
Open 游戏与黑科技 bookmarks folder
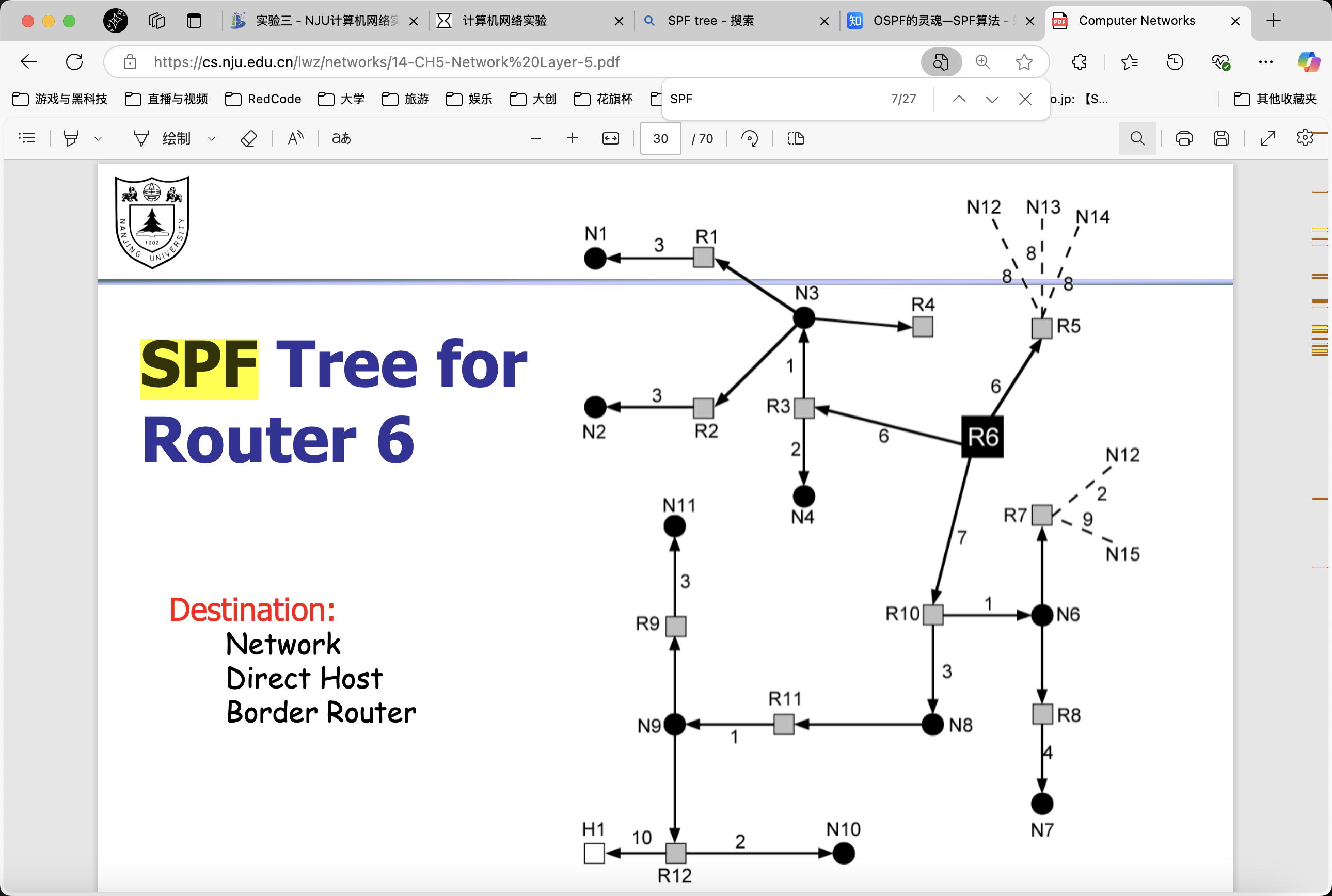click(x=60, y=99)
